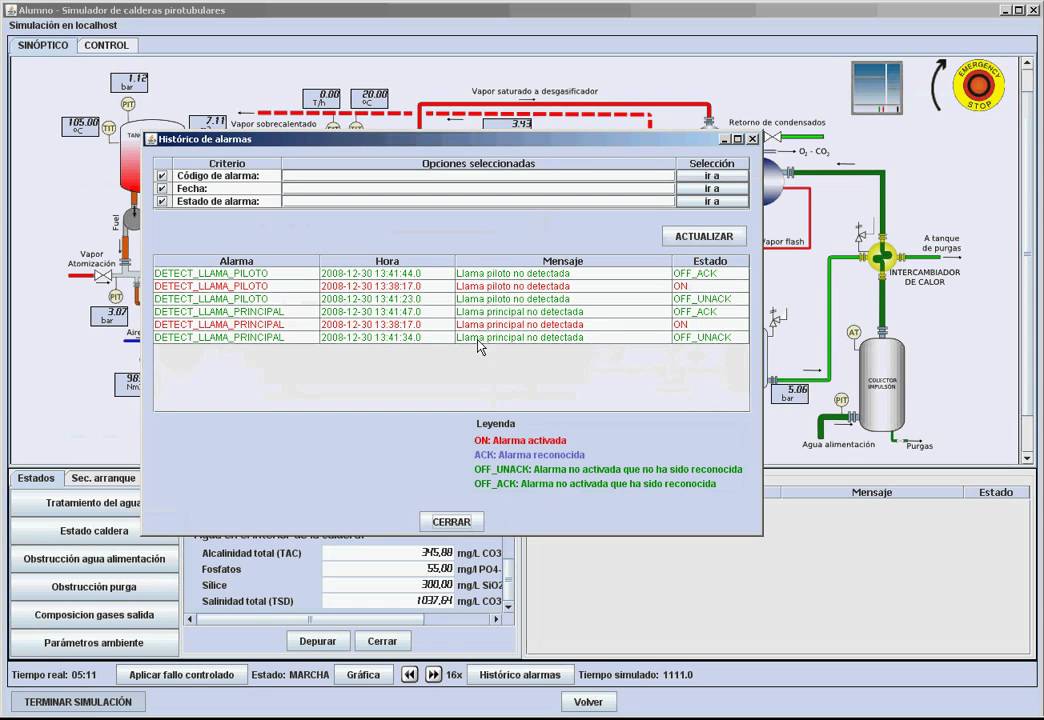Click the horizontal scrollbar left arrow in water panel
The height and width of the screenshot is (720, 1044).
pos(190,619)
